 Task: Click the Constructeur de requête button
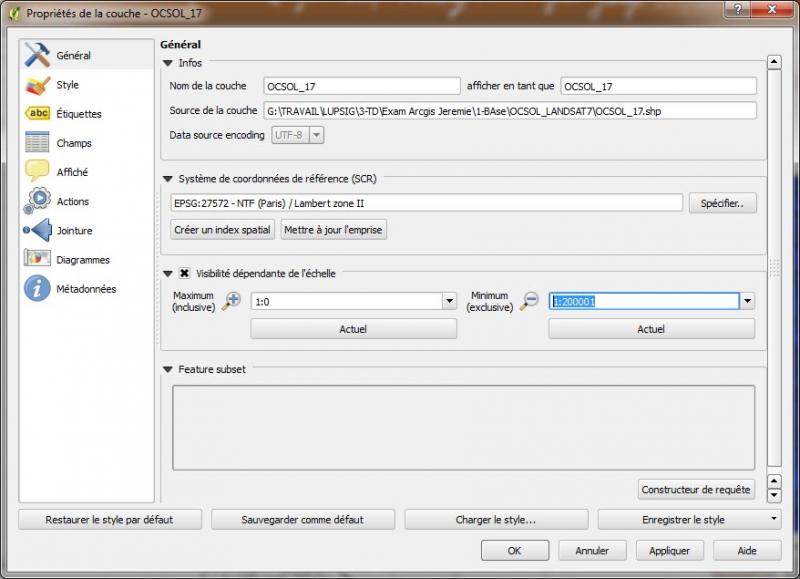point(696,489)
